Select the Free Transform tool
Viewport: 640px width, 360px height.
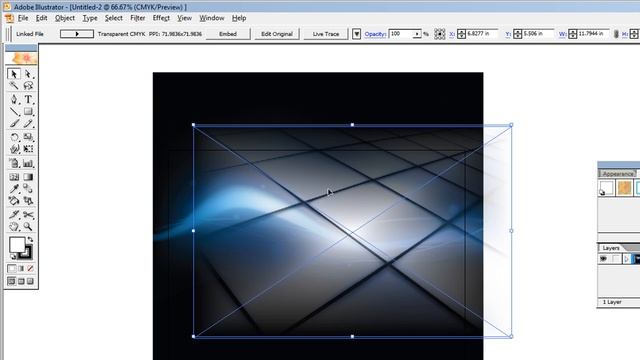(28, 149)
